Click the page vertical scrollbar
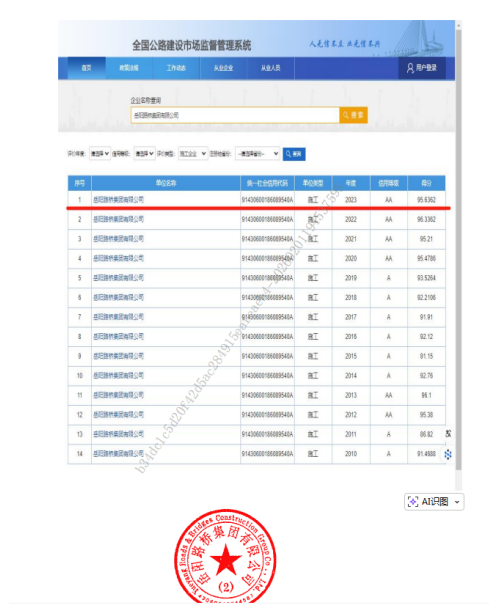This screenshot has width=489, height=604. pyautogui.click(x=458, y=247)
